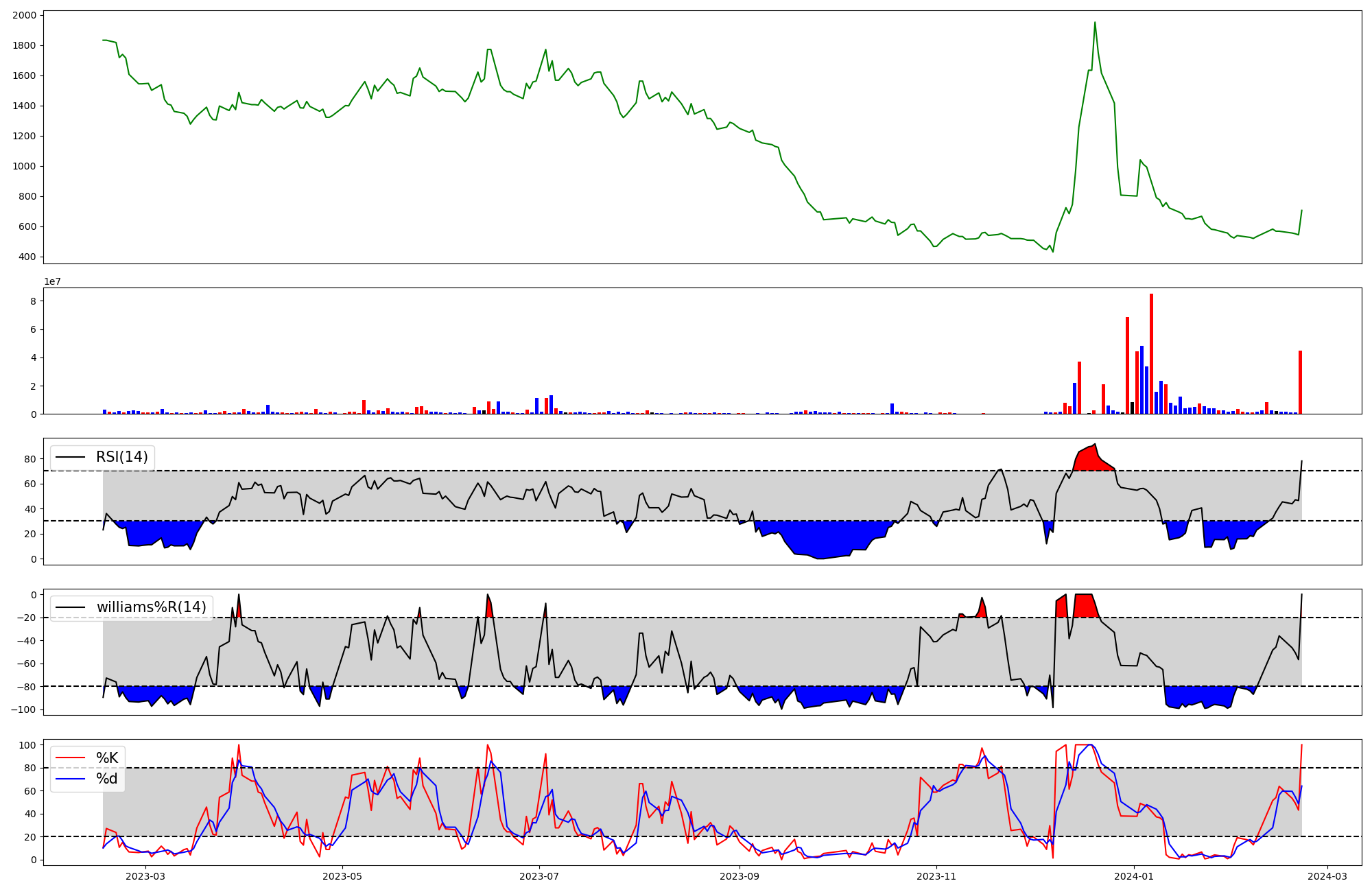Click the RSI(14) legend label
The image size is (1372, 892).
point(121,457)
